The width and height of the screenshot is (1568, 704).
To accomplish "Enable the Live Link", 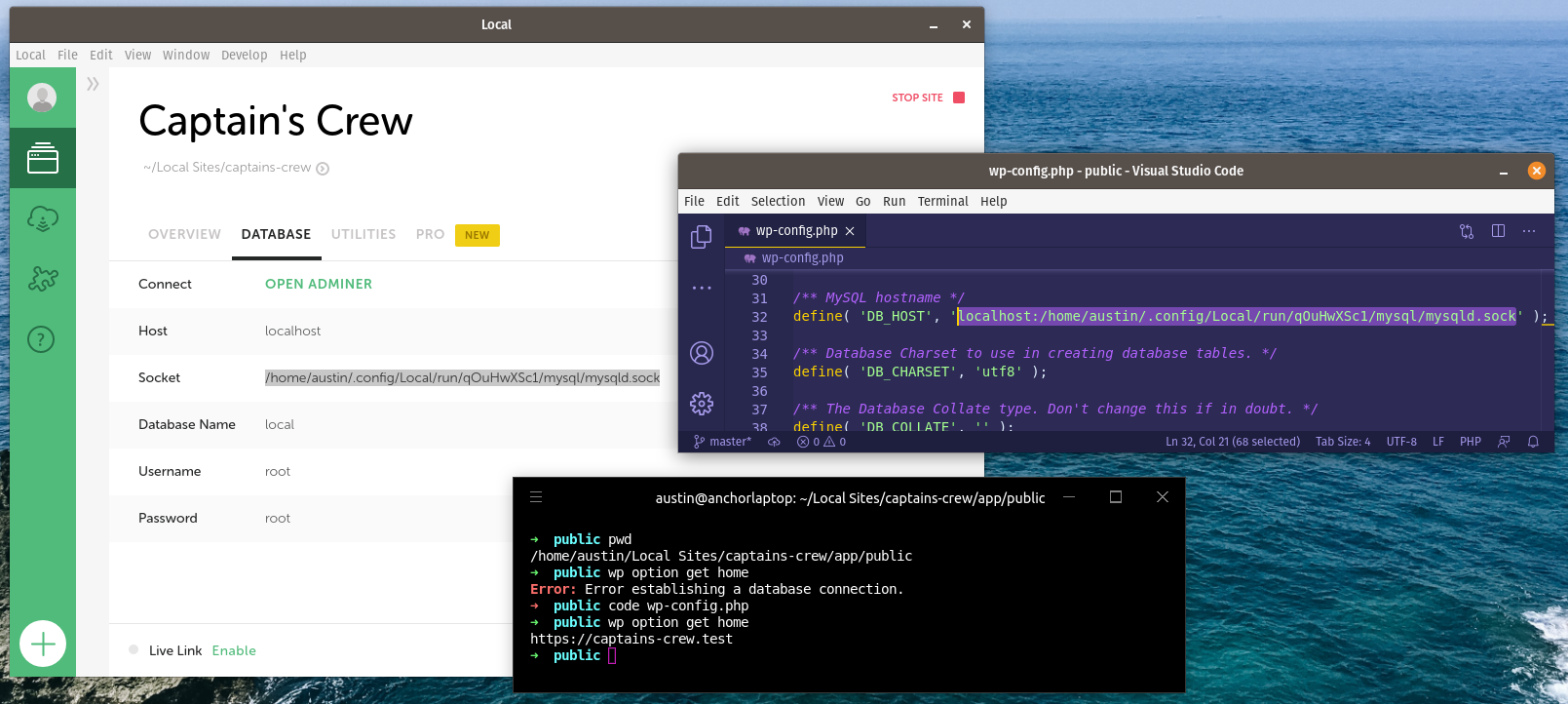I will coord(234,650).
